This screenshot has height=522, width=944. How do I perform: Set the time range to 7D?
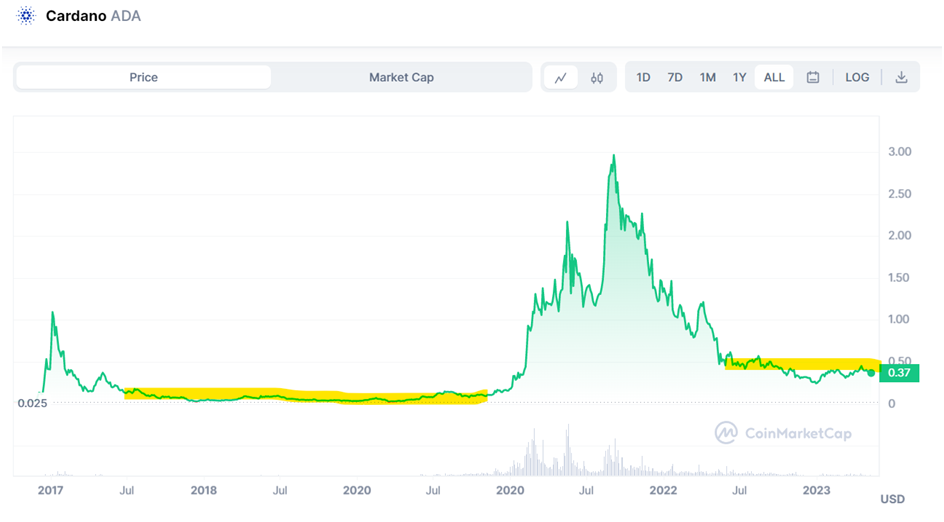point(675,78)
